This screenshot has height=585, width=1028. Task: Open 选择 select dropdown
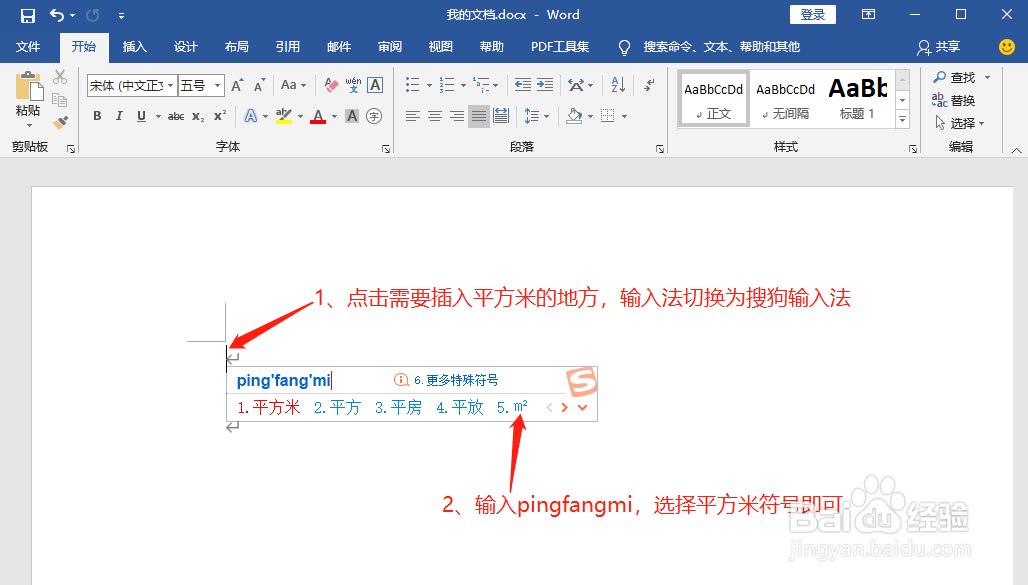click(960, 123)
